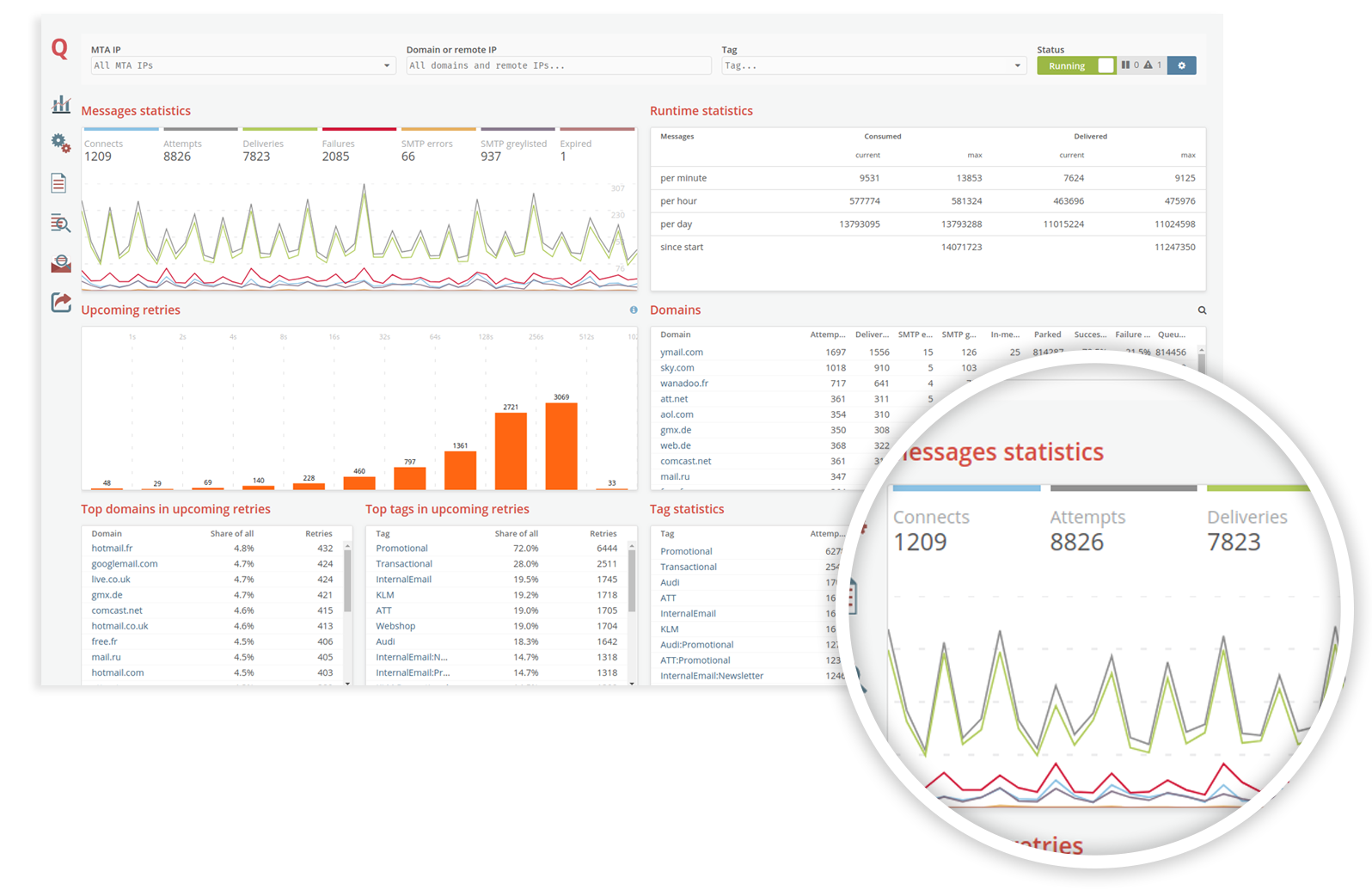Sort Domains table by Parked column
This screenshot has width=1372, height=896.
coord(1047,334)
